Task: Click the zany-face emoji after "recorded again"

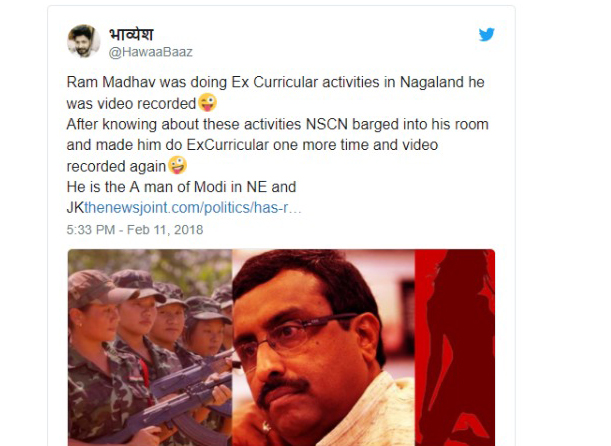Action: pyautogui.click(x=177, y=165)
